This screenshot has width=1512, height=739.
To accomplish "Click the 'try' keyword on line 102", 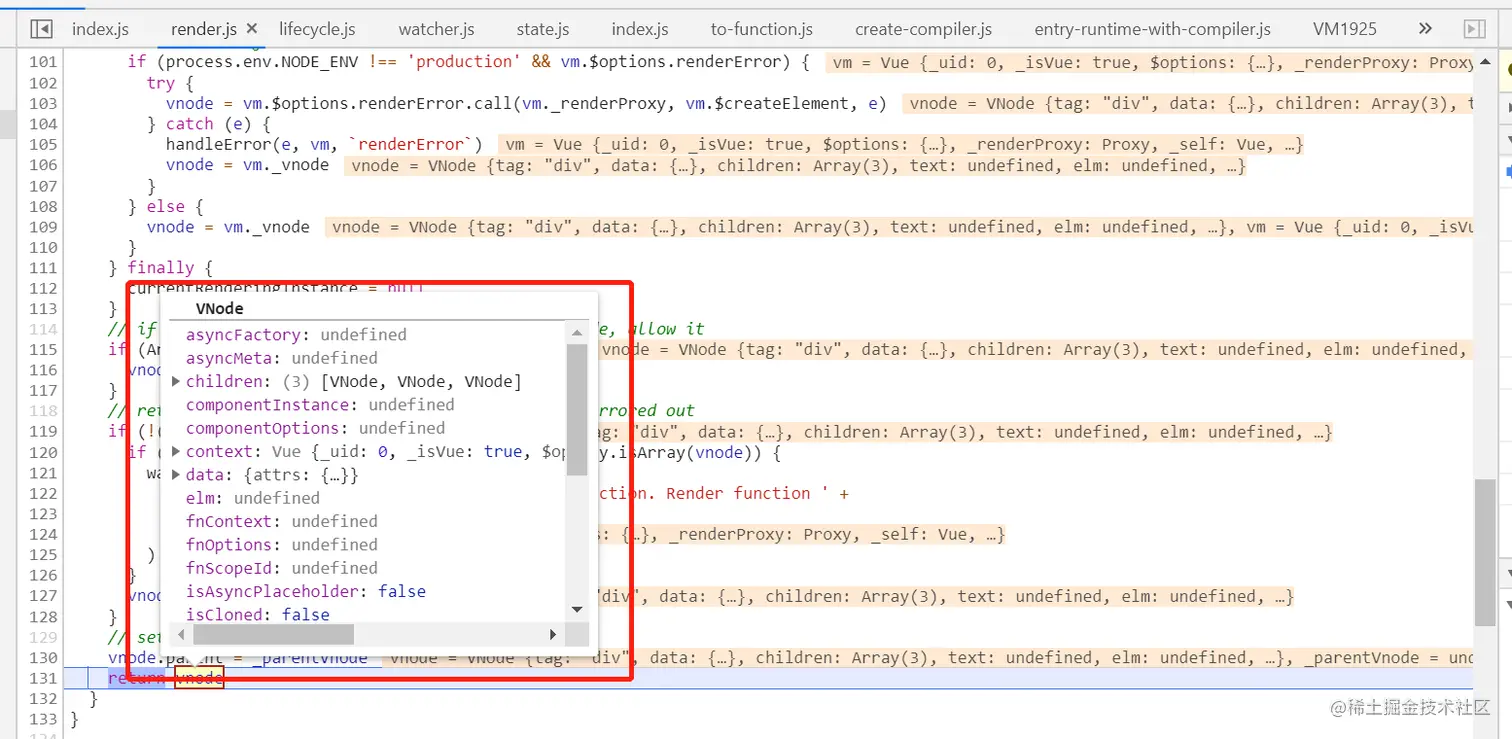I will (x=160, y=83).
